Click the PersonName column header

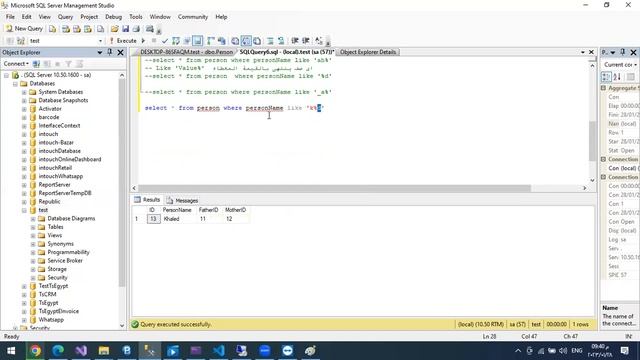pyautogui.click(x=177, y=210)
